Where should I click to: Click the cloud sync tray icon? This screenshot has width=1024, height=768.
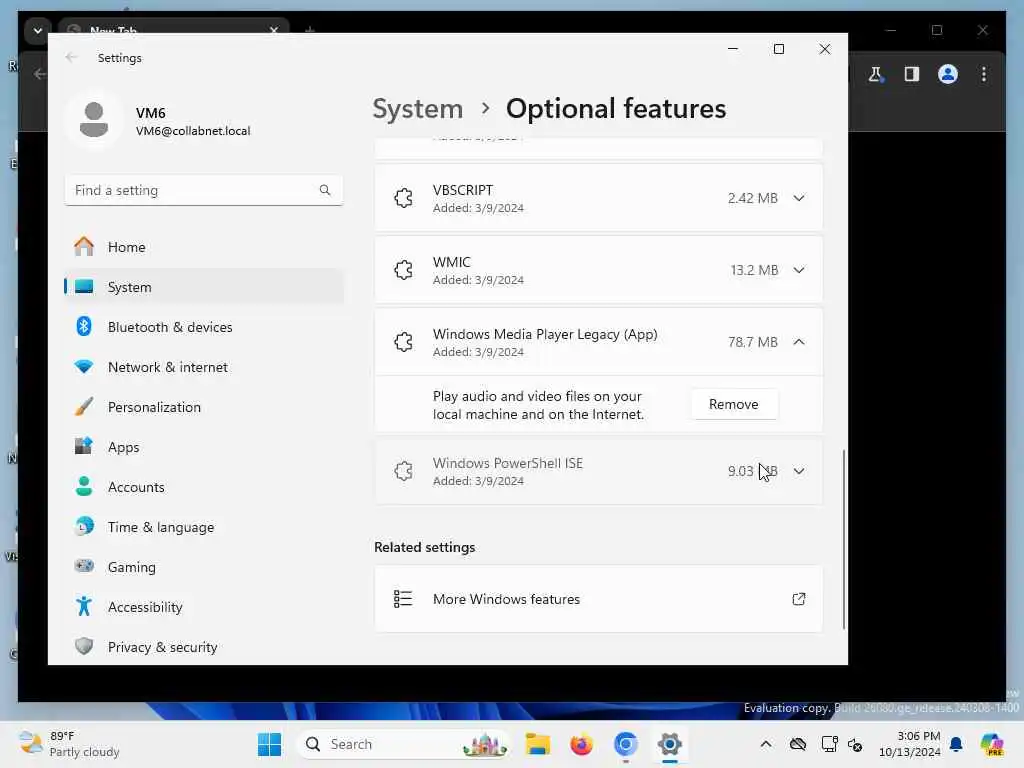797,744
